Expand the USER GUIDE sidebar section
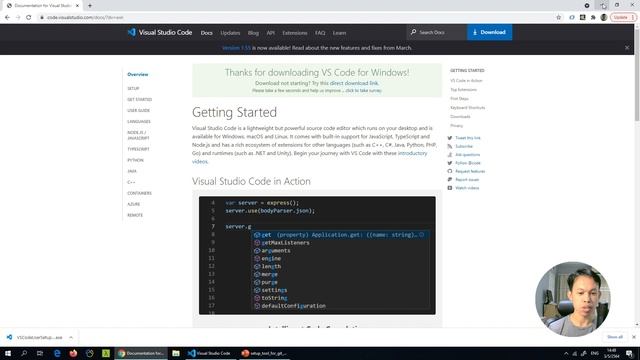 (x=138, y=110)
